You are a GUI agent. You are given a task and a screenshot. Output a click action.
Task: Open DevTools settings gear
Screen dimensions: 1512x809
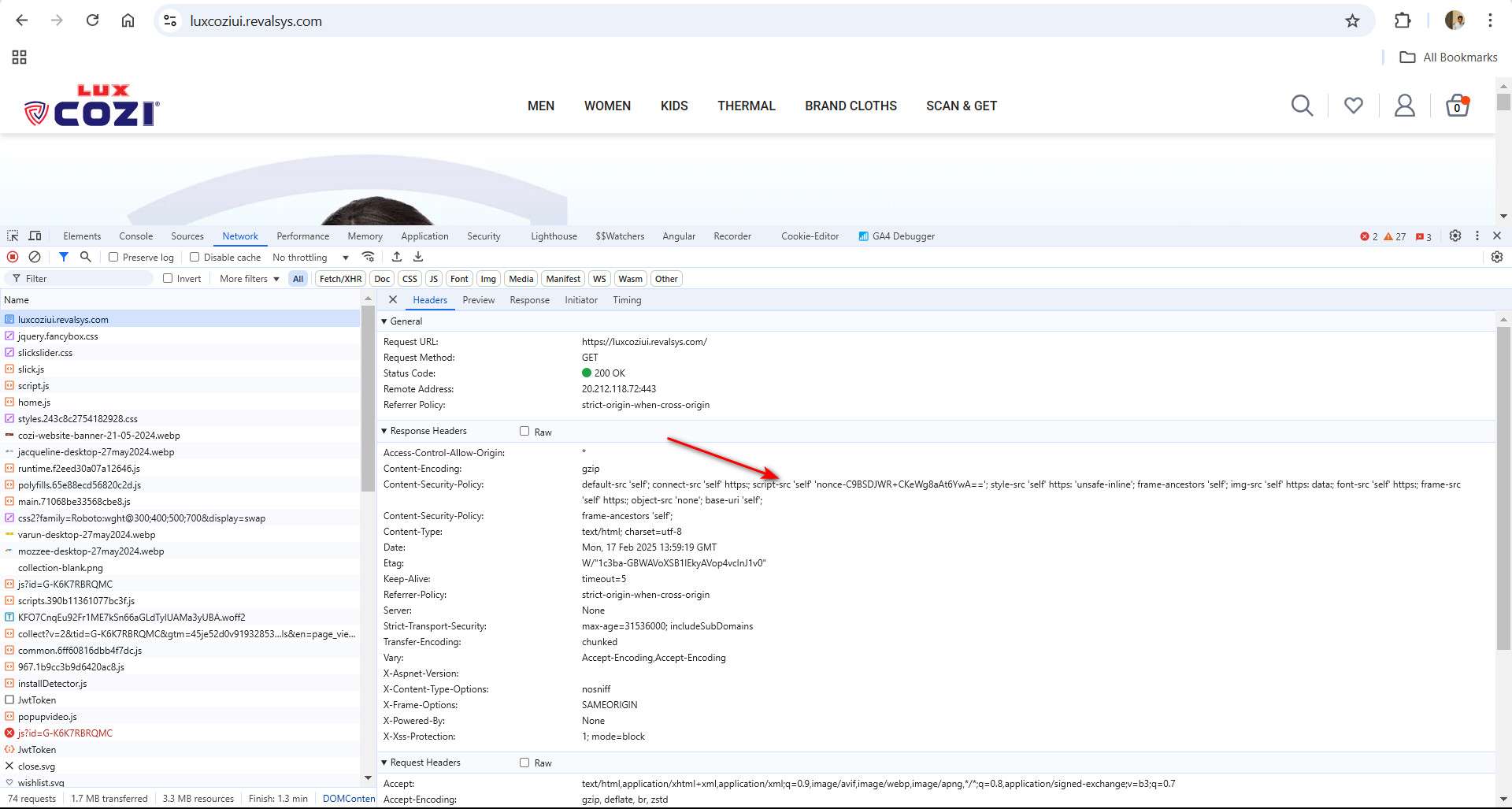pos(1455,236)
